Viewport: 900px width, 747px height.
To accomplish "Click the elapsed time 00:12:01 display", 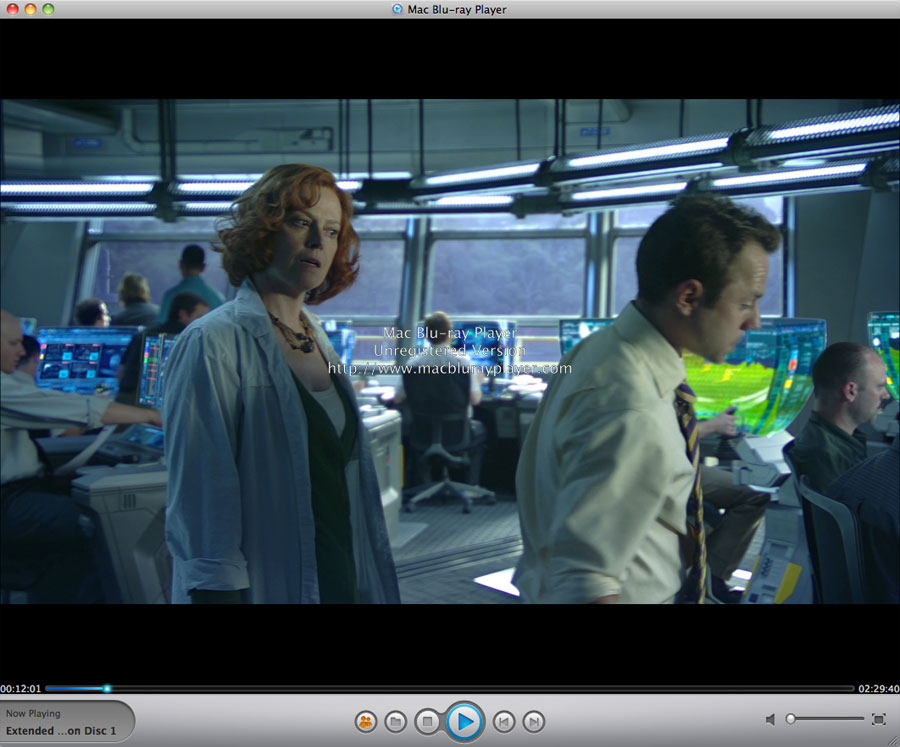I will (x=21, y=688).
